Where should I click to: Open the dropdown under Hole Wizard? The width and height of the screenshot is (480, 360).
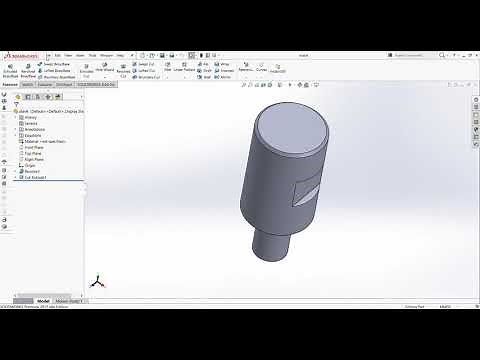click(105, 77)
